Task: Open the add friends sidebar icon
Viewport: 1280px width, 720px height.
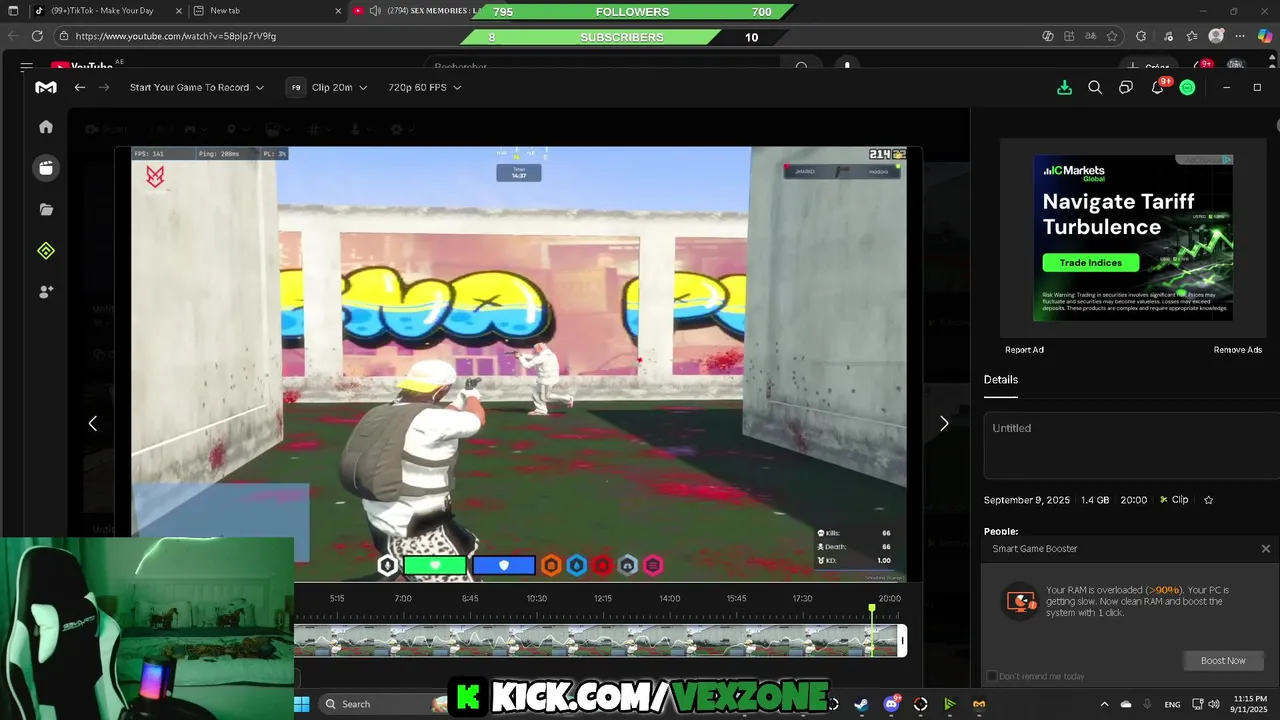Action: tap(46, 292)
